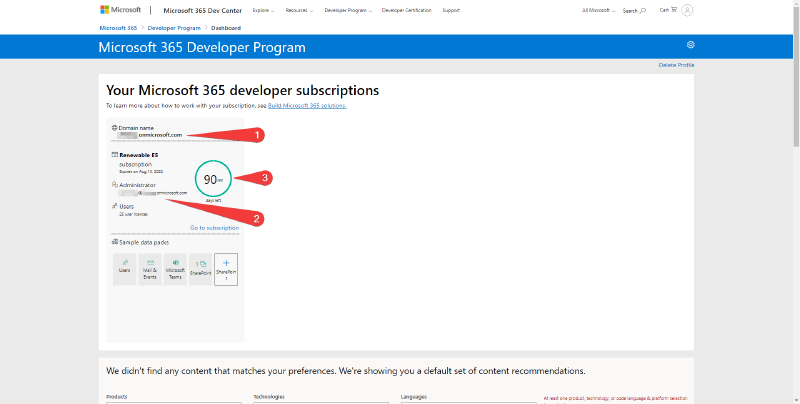Image resolution: width=800 pixels, height=404 pixels.
Task: Open the Developer Certification menu item
Action: click(x=406, y=10)
